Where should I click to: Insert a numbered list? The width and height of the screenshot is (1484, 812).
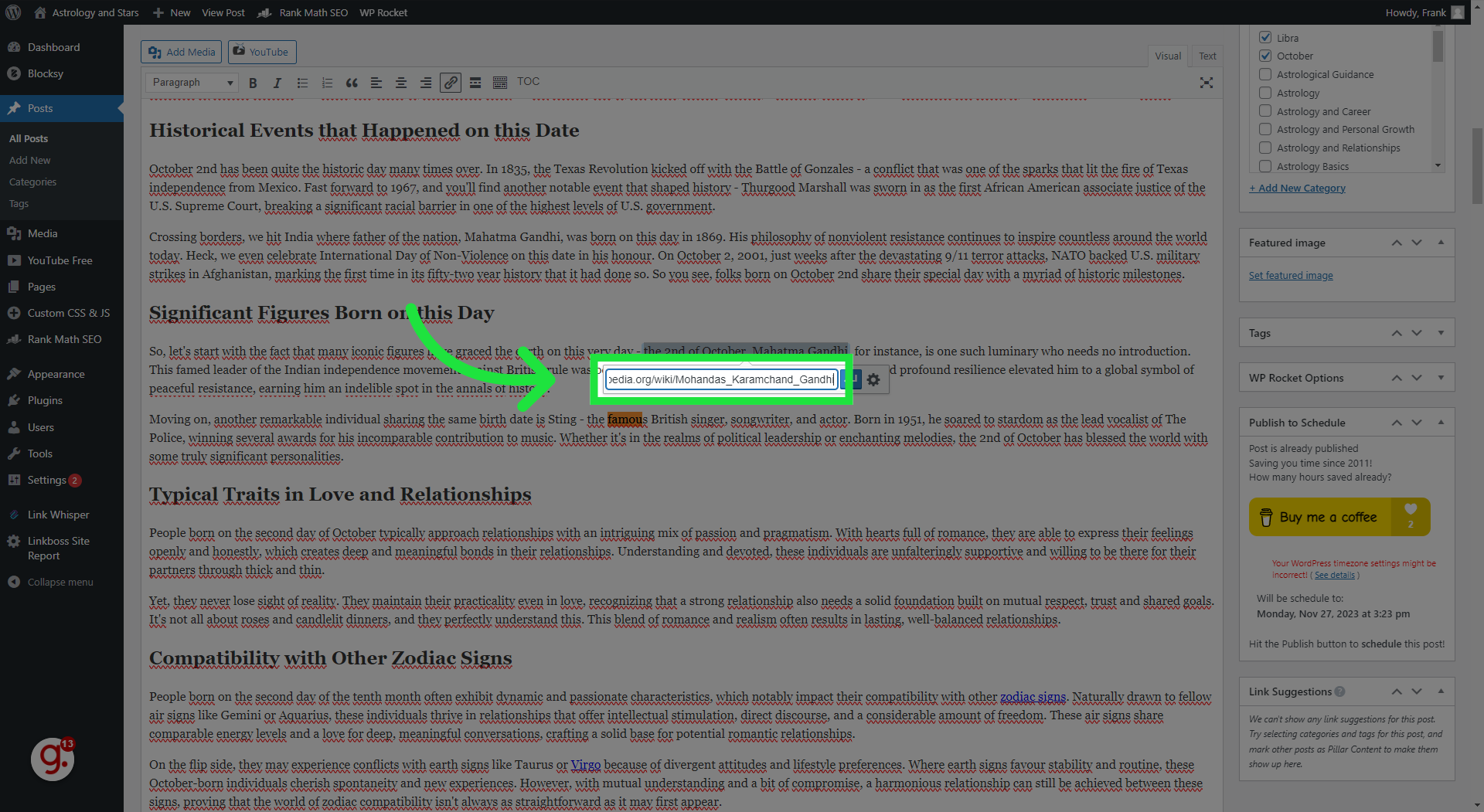click(x=327, y=83)
